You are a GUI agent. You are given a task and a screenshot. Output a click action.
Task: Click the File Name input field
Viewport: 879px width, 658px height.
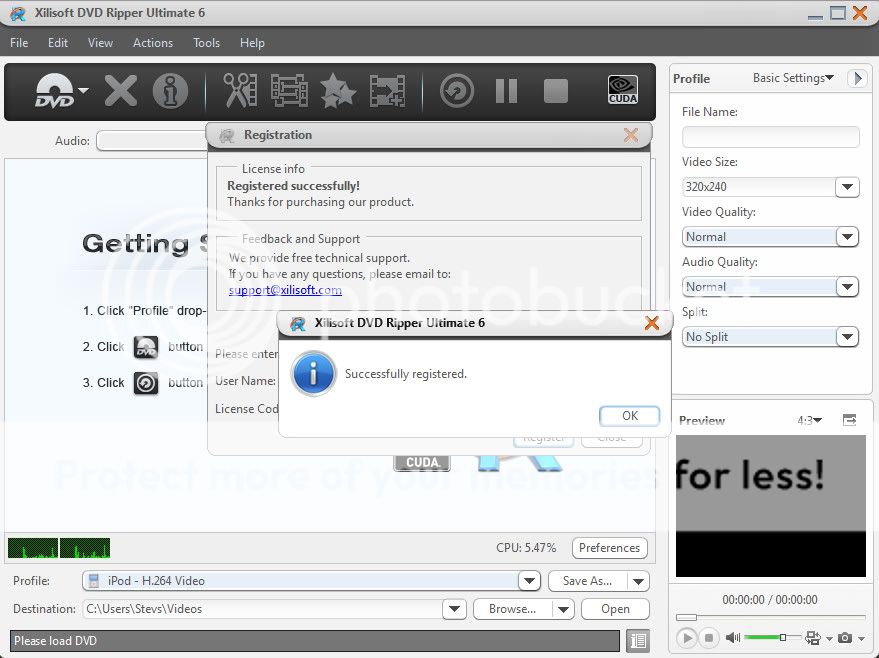click(770, 137)
